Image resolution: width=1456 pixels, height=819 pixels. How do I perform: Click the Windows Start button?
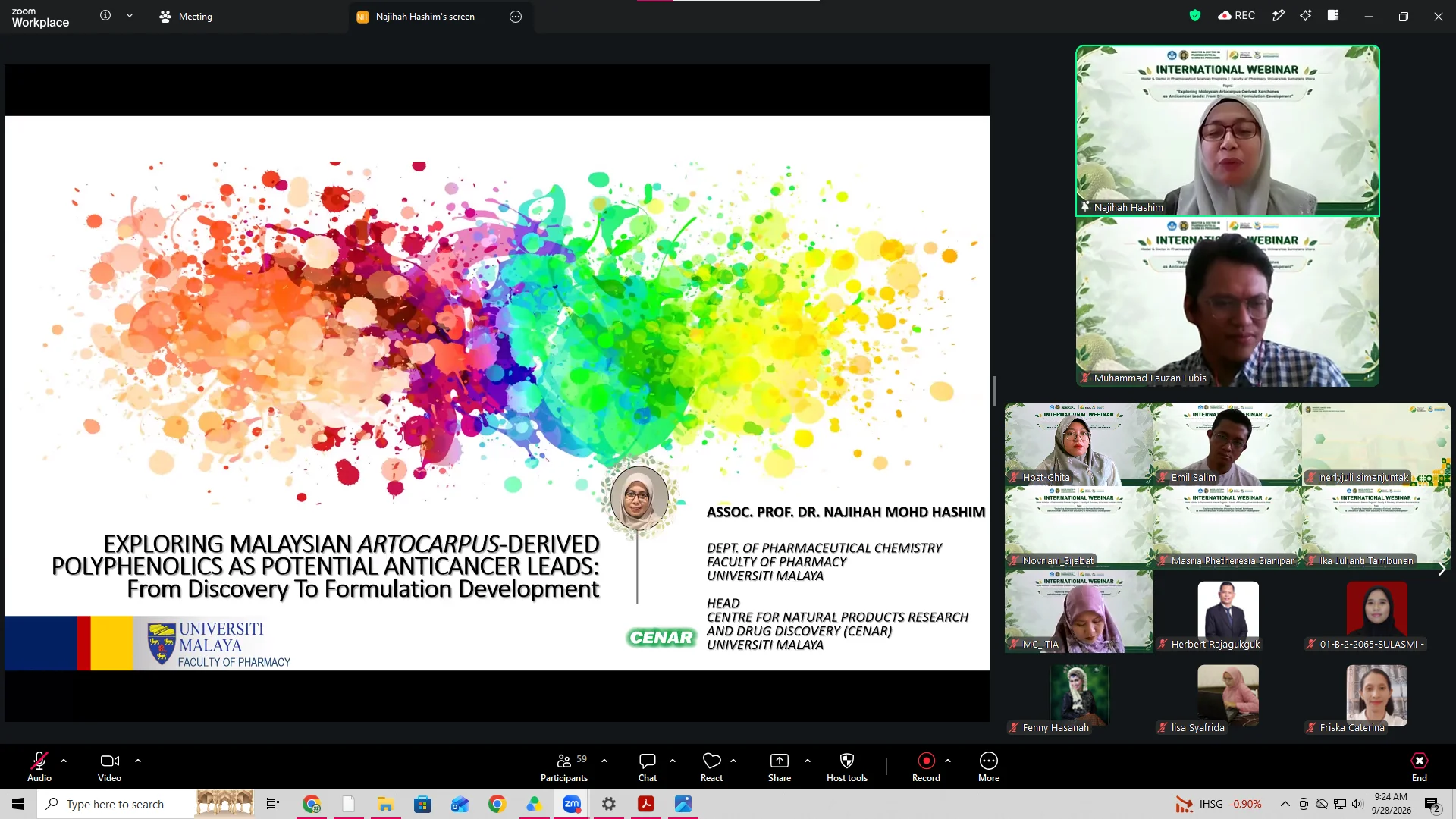tap(18, 804)
